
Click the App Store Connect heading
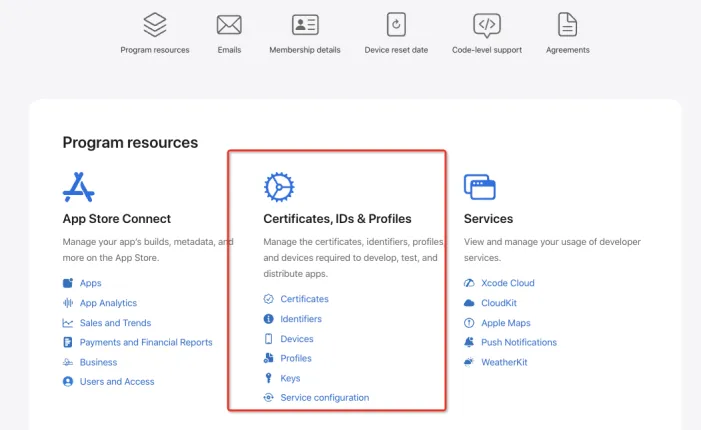(x=117, y=219)
